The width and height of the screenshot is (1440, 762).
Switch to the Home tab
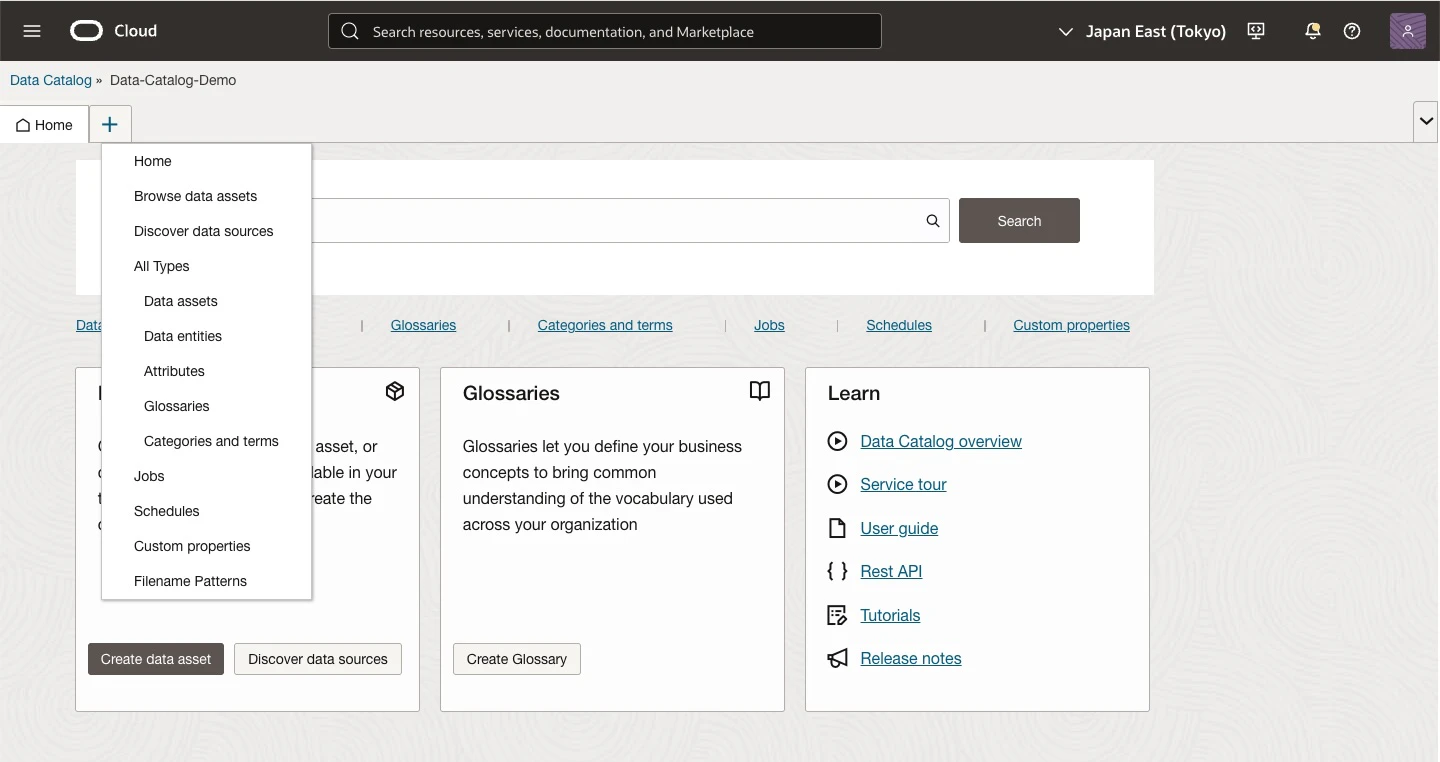tap(45, 125)
